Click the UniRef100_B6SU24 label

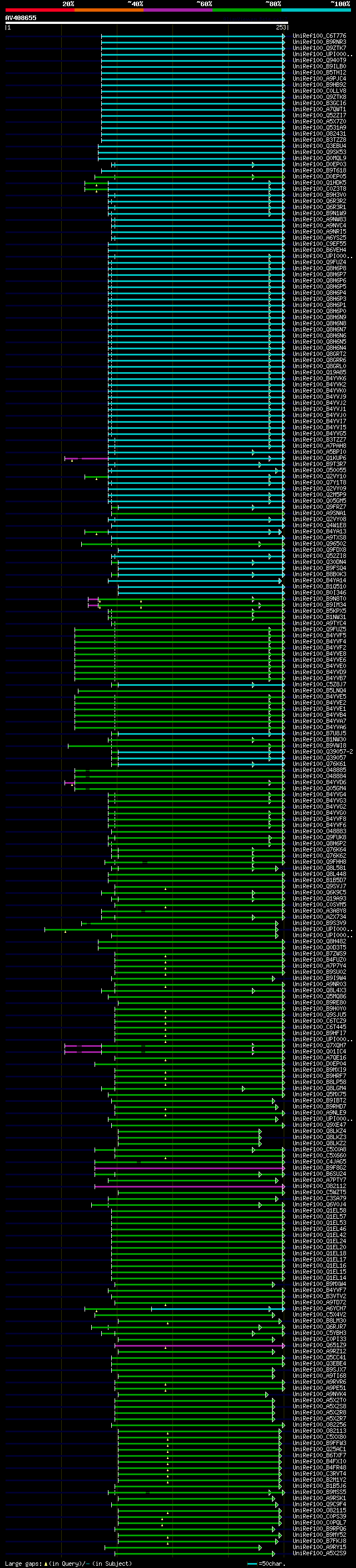click(x=319, y=1174)
